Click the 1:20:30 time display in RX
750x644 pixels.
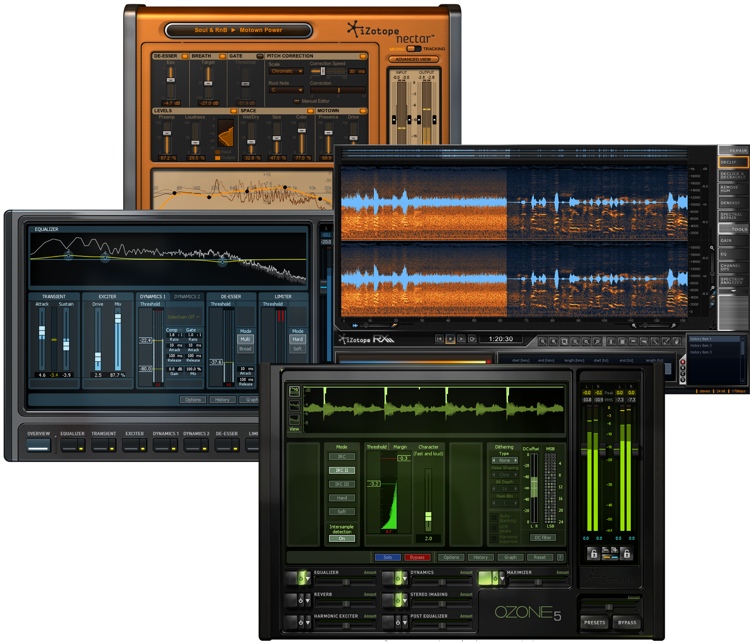tap(501, 339)
